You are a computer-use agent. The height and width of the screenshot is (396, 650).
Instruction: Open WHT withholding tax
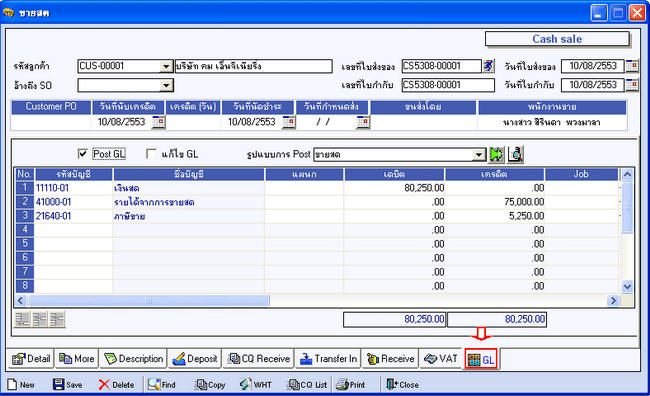256,385
